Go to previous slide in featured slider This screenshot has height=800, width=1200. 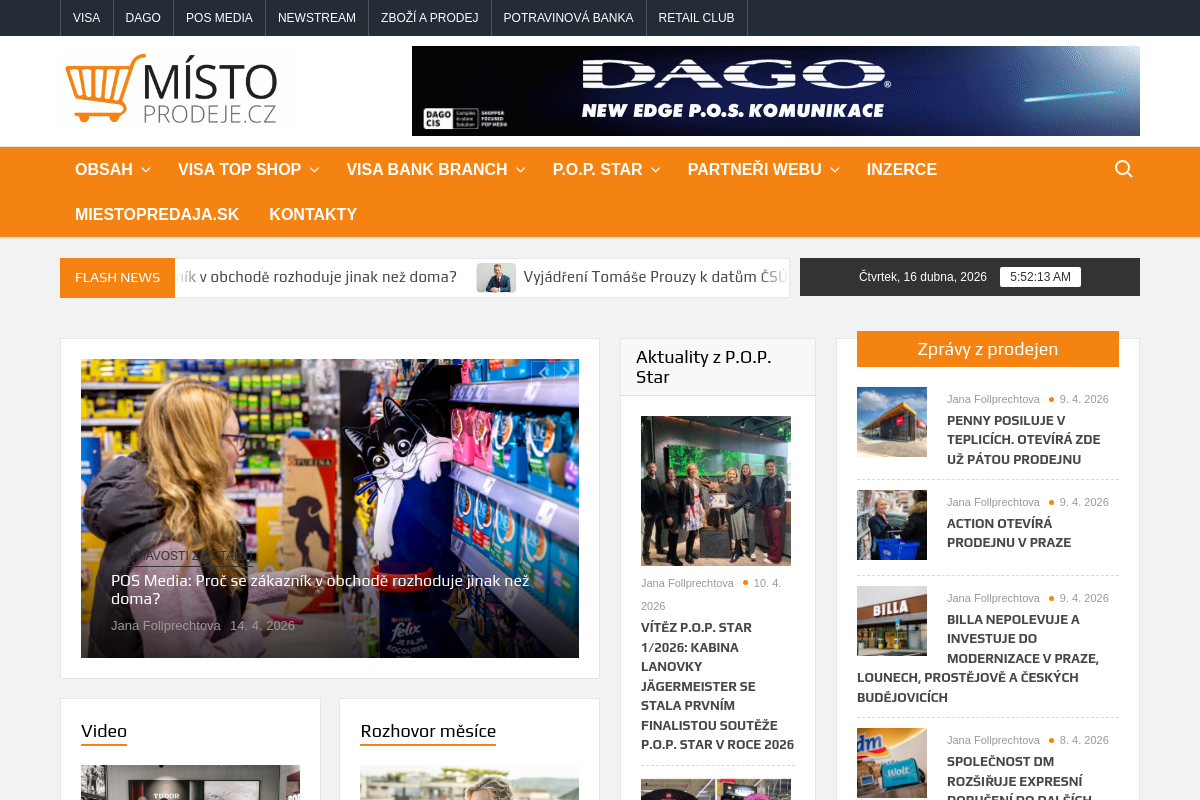pyautogui.click(x=543, y=373)
